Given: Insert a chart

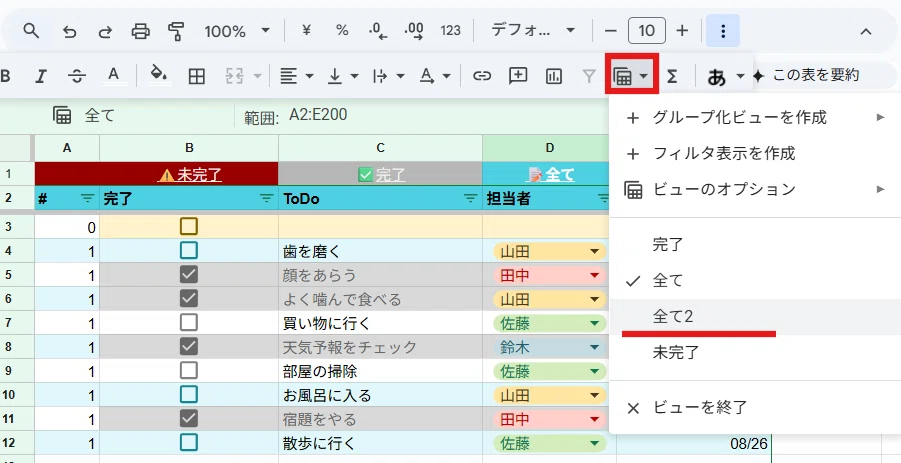Looking at the screenshot, I should (x=553, y=76).
